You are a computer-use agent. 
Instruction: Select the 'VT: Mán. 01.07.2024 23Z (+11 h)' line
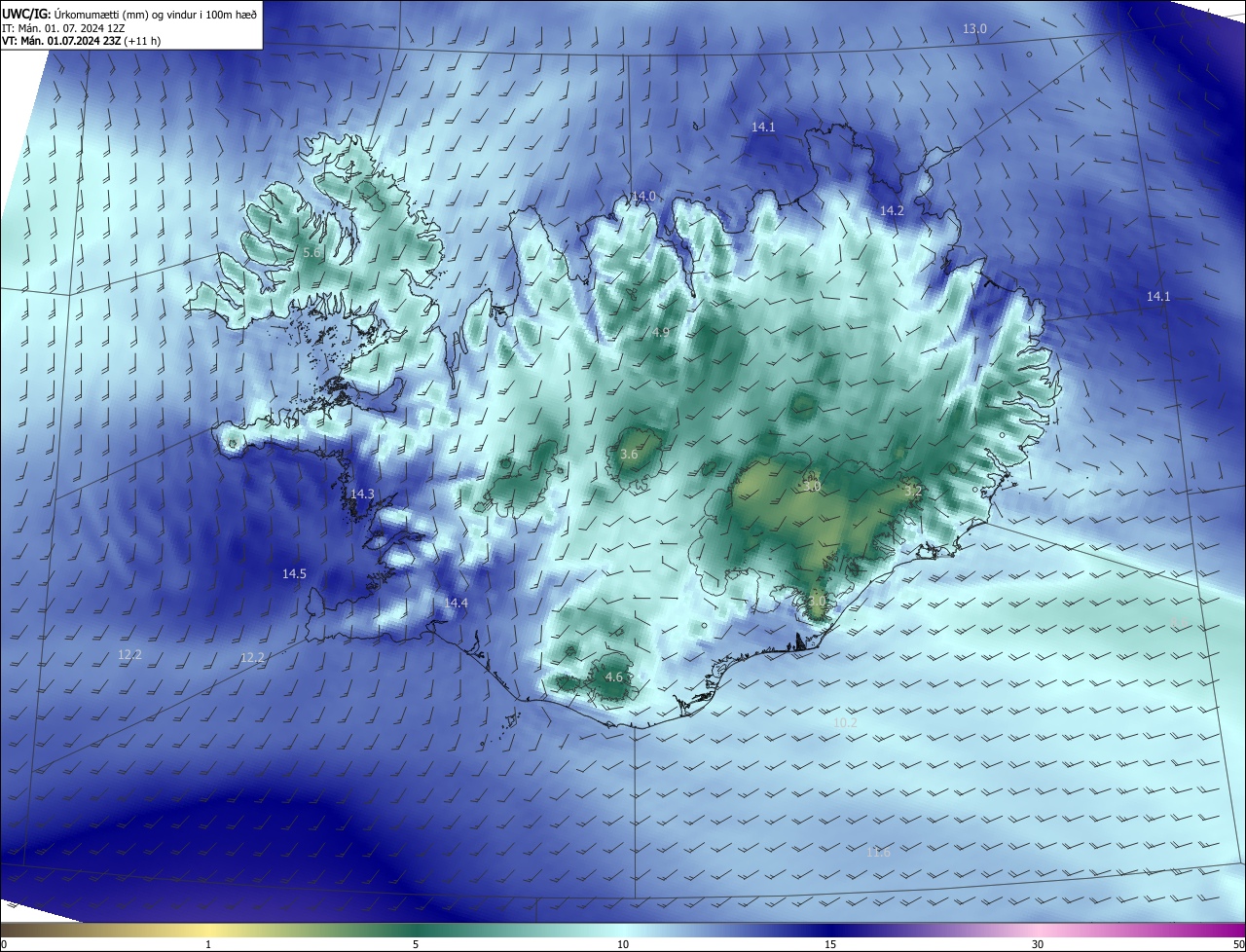pyautogui.click(x=82, y=41)
